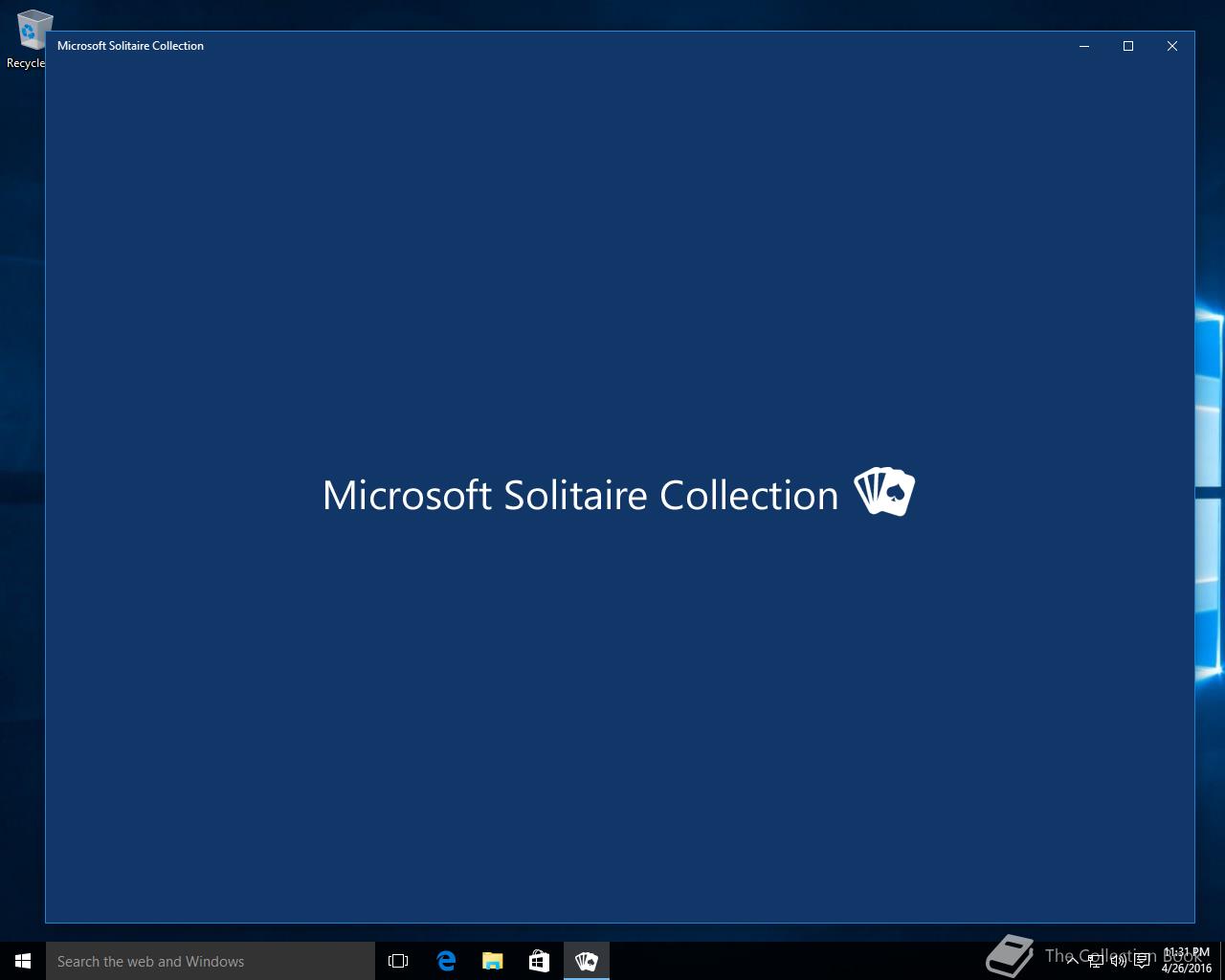Minimize the Microsoft Solitaire Collection window

(1084, 46)
